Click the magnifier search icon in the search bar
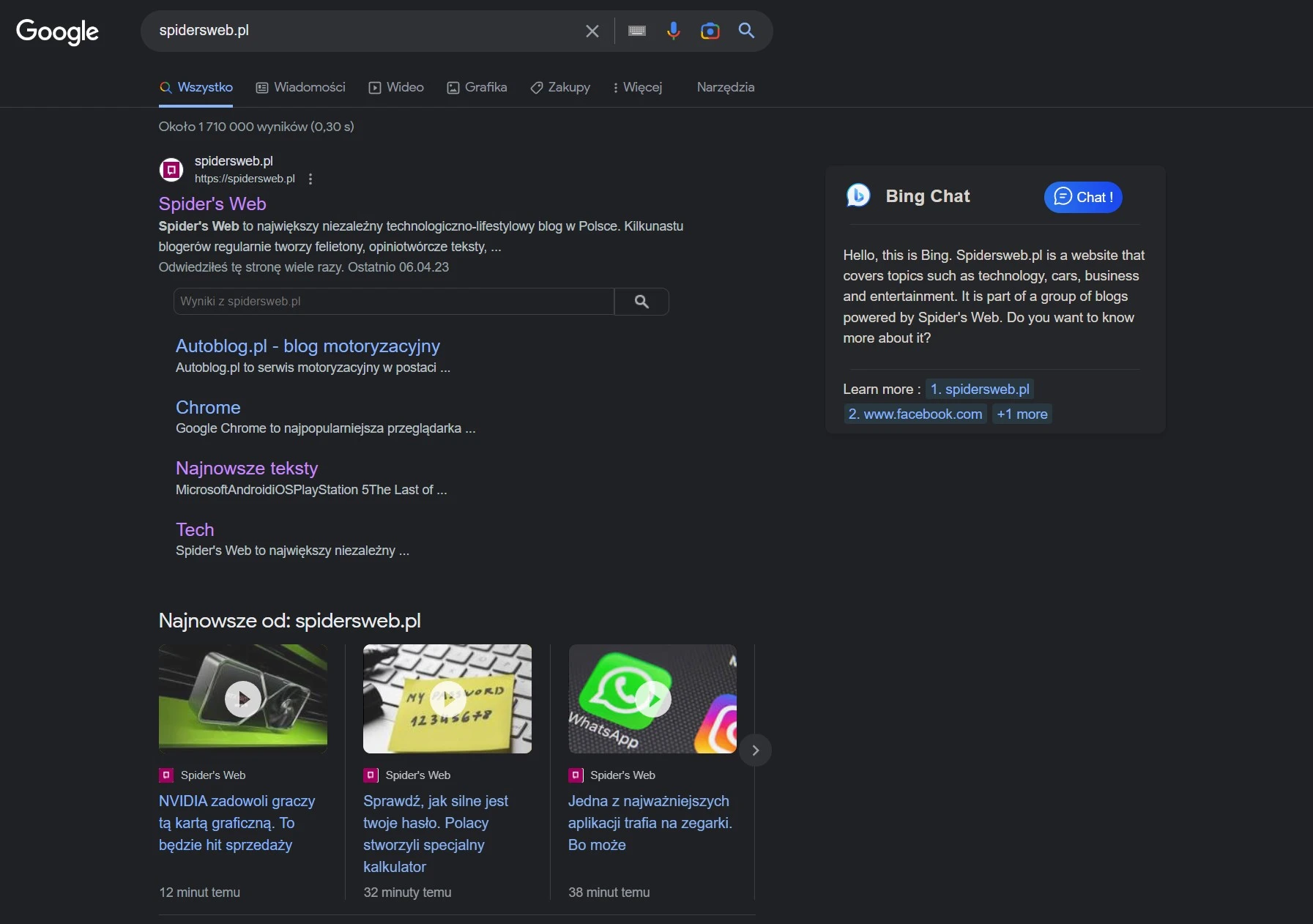This screenshot has height=924, width=1313. pos(746,30)
